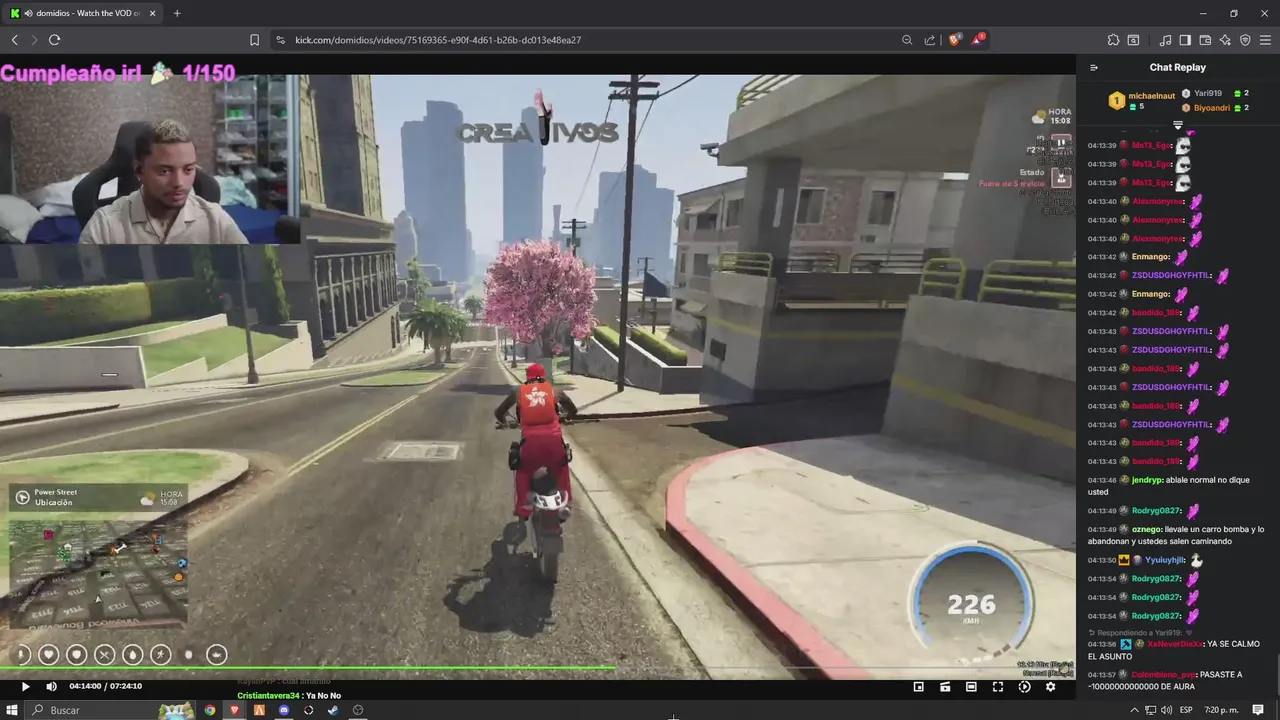Open Discord from the taskbar
The width and height of the screenshot is (1280, 720).
tap(284, 710)
